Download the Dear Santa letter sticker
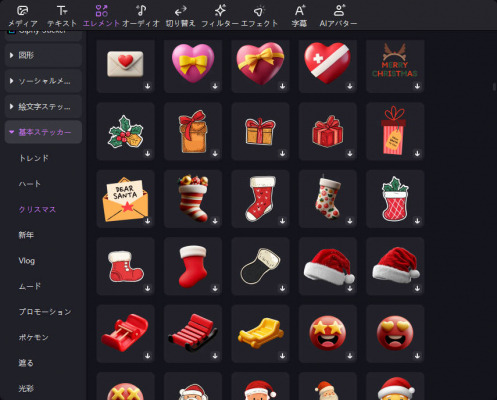The height and width of the screenshot is (400, 497). (148, 221)
